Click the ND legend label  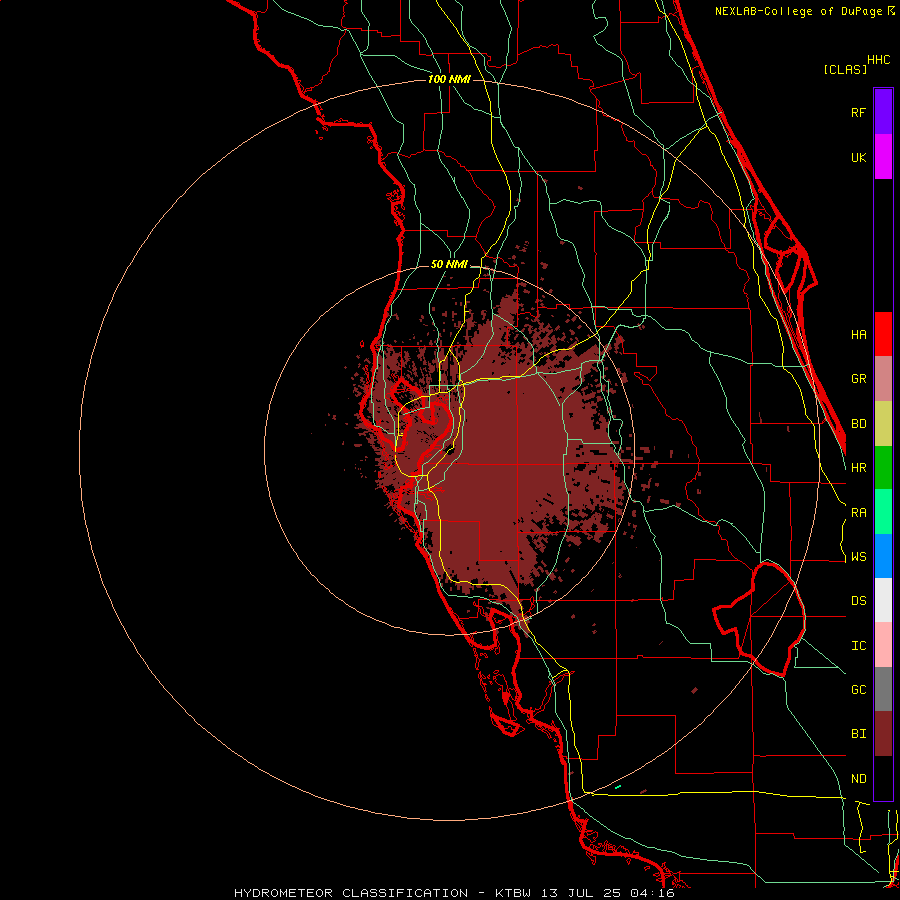pos(858,779)
